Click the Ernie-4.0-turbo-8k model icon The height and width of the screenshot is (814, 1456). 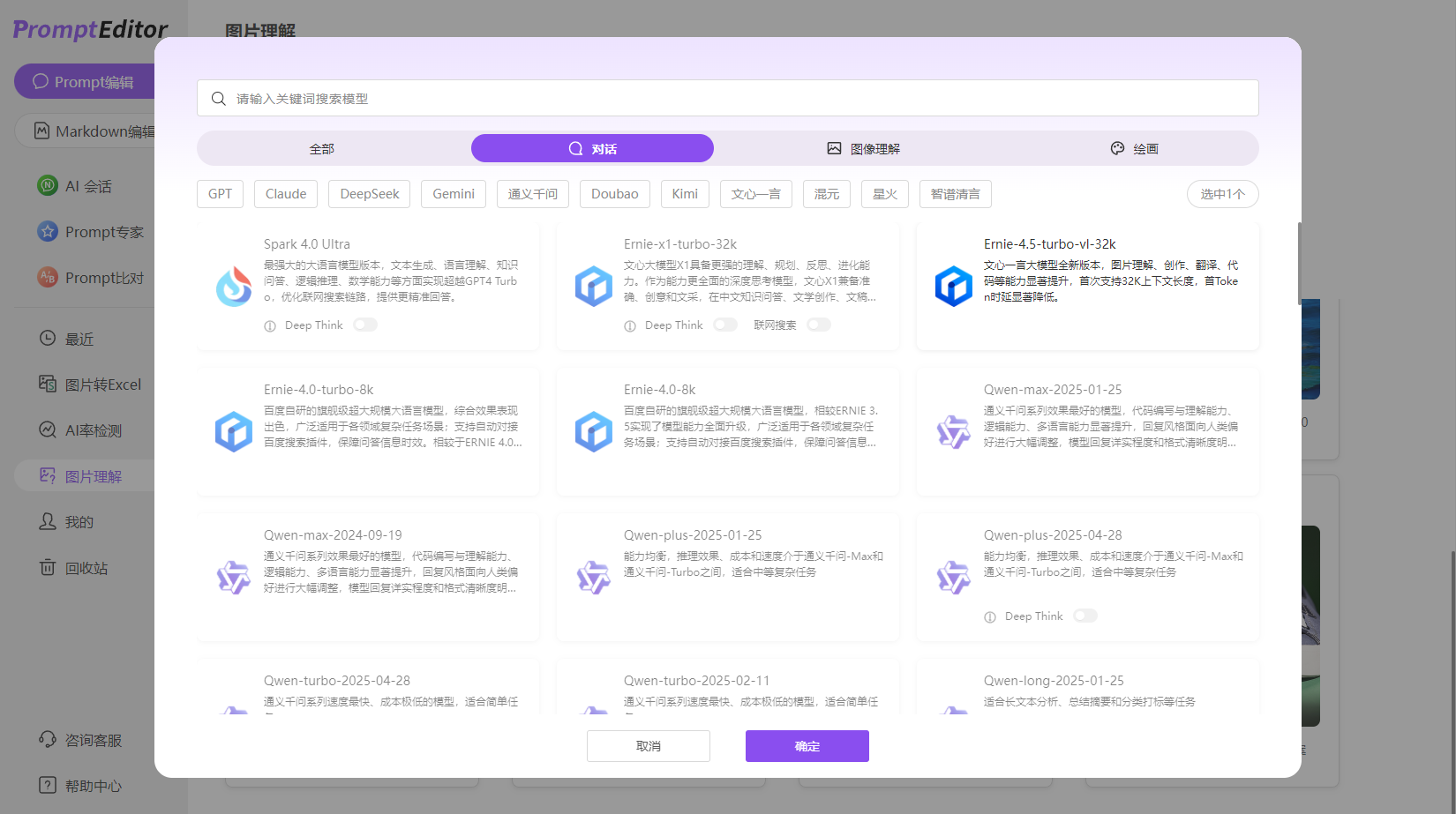[x=234, y=432]
